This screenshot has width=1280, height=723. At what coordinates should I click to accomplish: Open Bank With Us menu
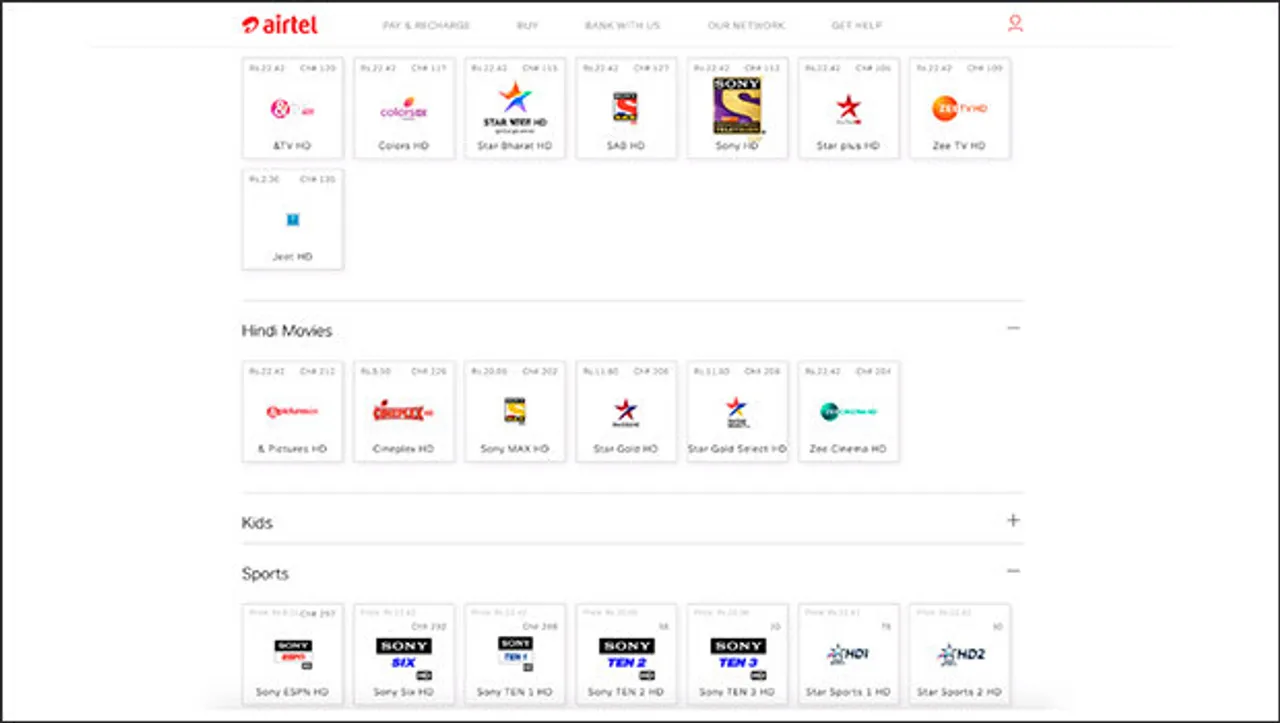(623, 25)
